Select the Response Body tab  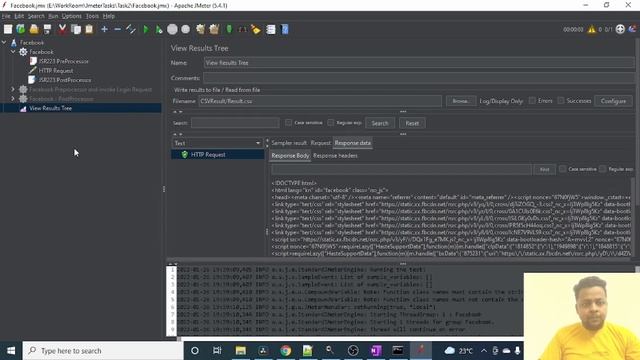coord(290,156)
